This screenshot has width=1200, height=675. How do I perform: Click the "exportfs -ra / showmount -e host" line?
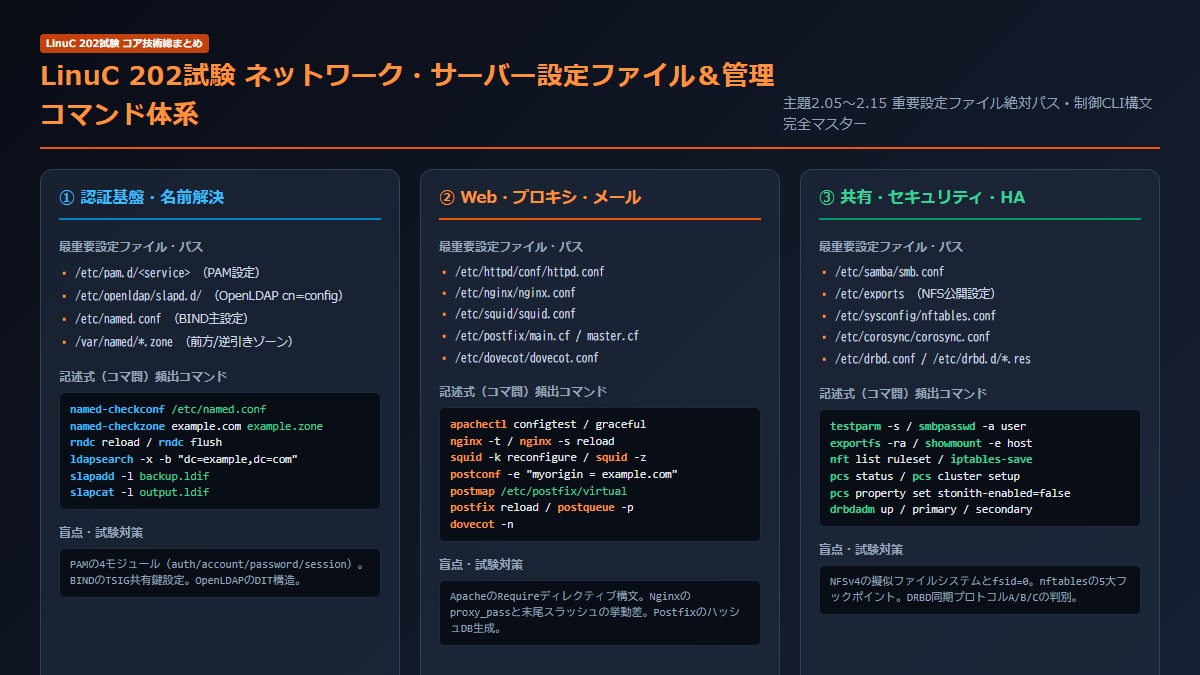pos(931,443)
